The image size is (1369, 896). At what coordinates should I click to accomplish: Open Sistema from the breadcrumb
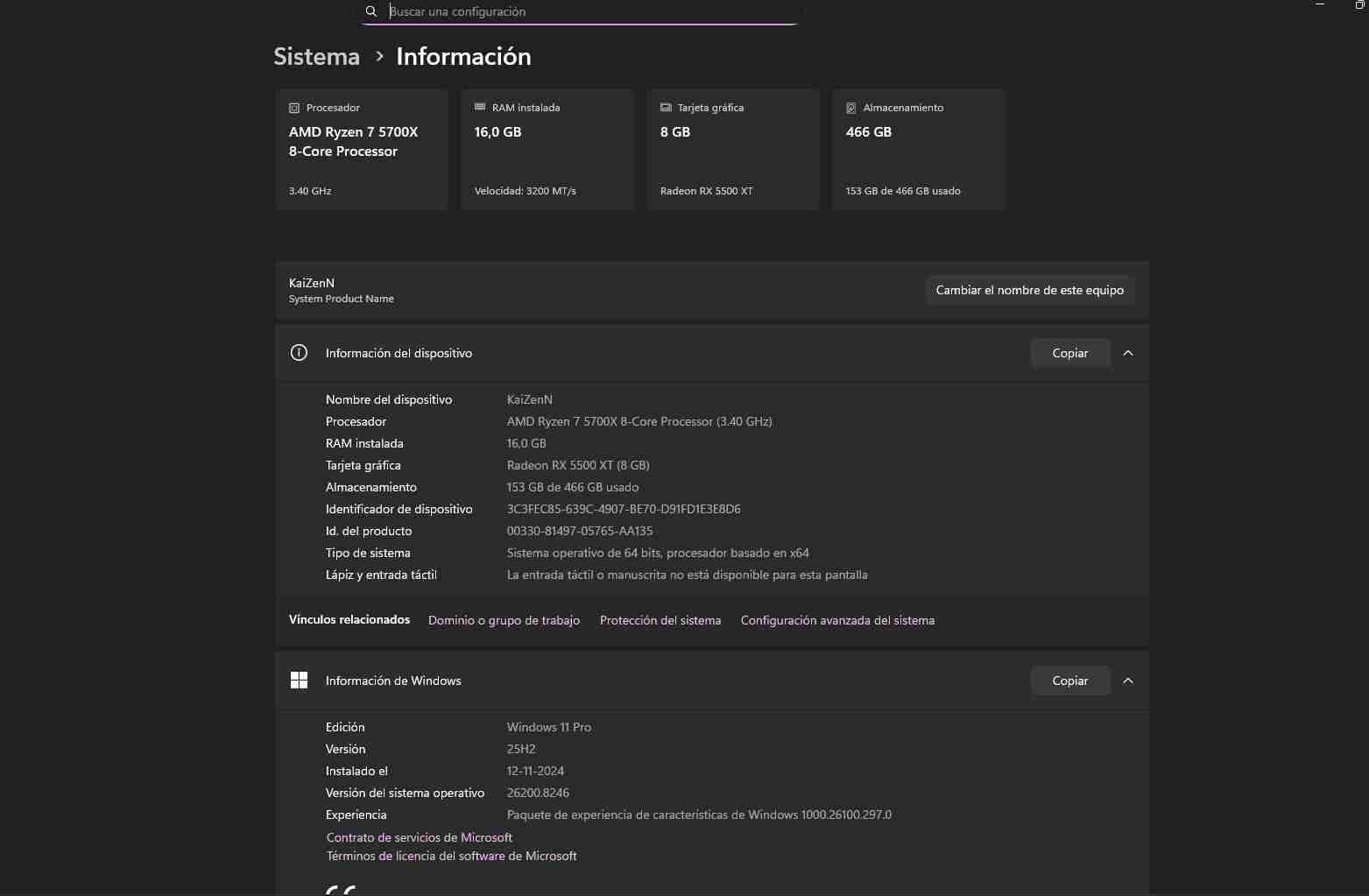coord(316,56)
